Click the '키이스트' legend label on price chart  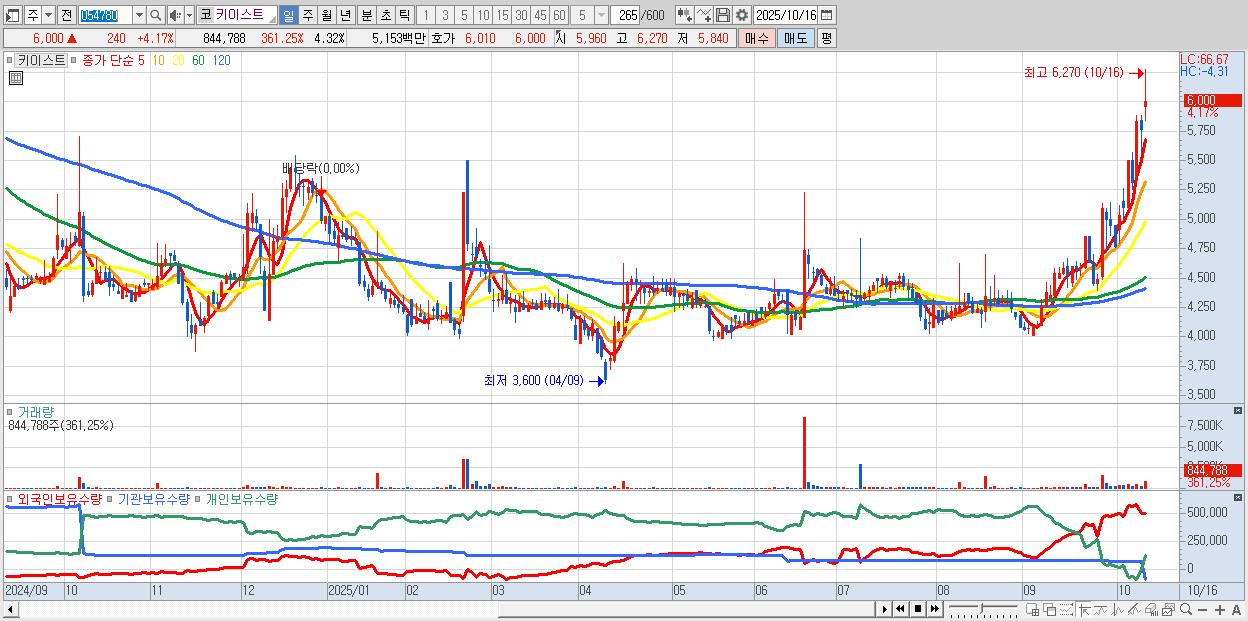pyautogui.click(x=41, y=60)
